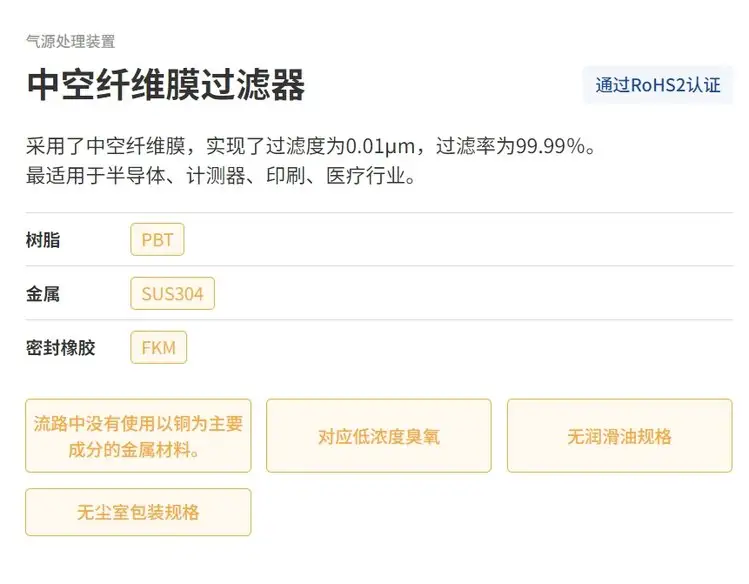Open the 气源处理装置 category link
The image size is (749, 584).
[x=70, y=41]
